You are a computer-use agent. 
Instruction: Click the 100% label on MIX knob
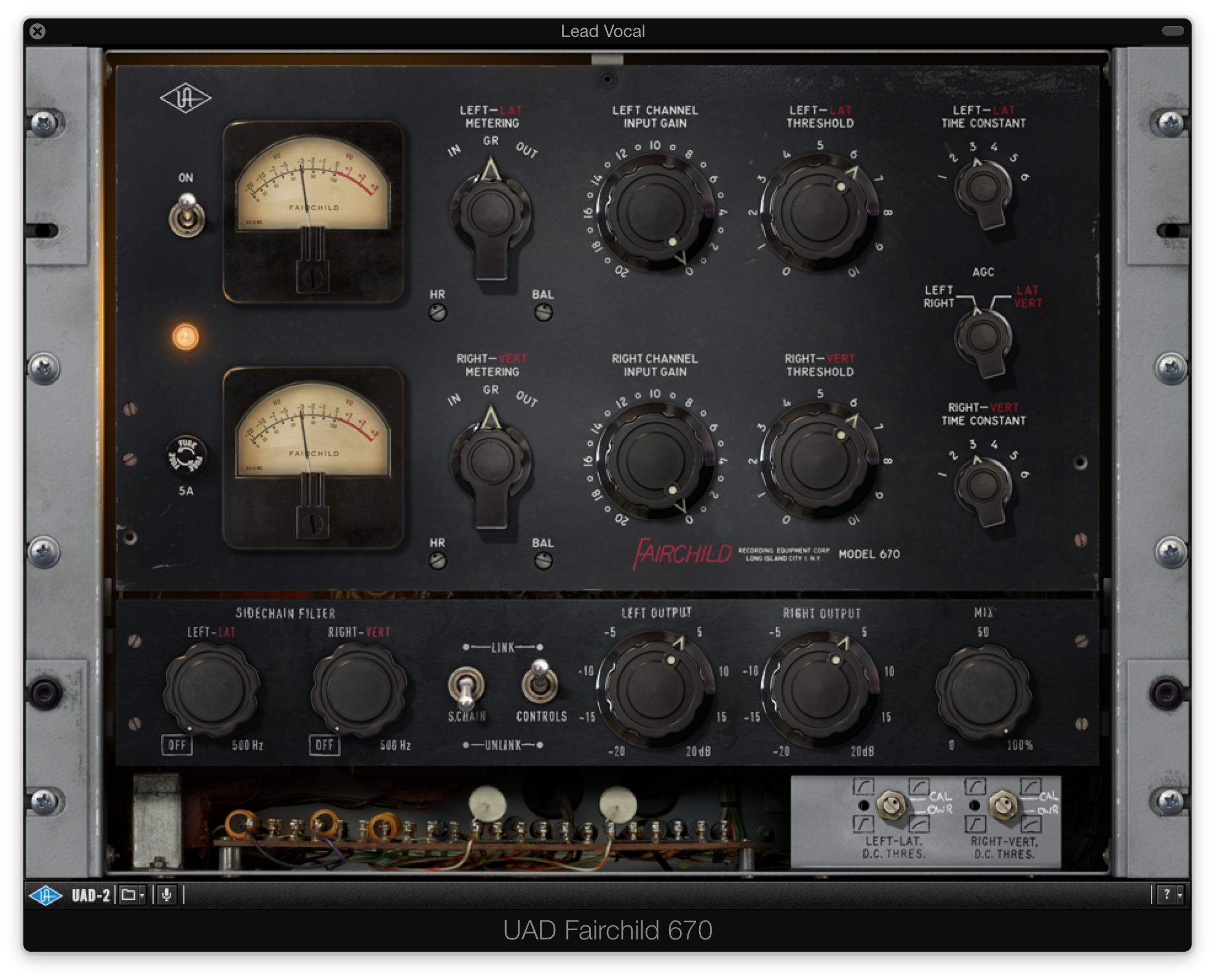tap(1019, 745)
